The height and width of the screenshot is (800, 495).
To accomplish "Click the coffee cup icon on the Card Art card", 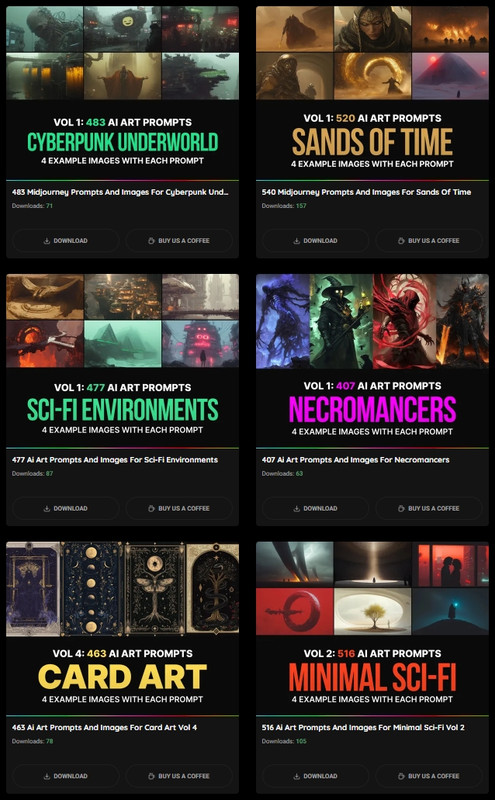I will [151, 777].
